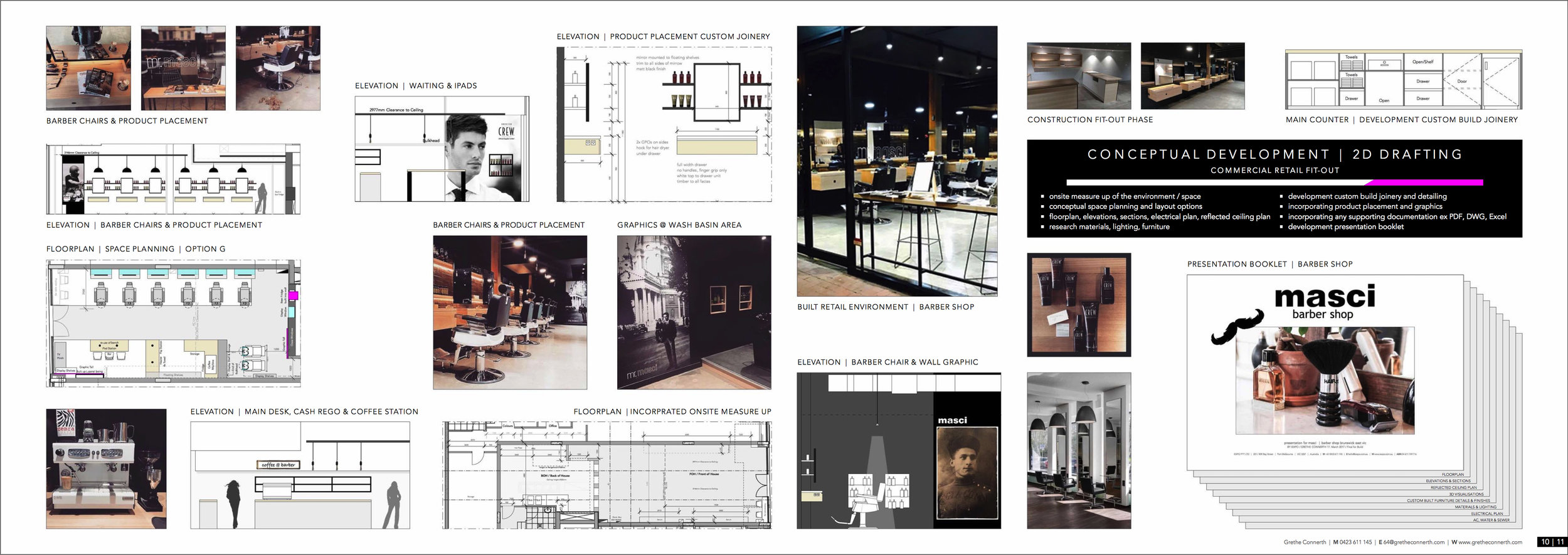
Task: Select bullet 'development custom build joinery and detailing'
Action: 1367,196
